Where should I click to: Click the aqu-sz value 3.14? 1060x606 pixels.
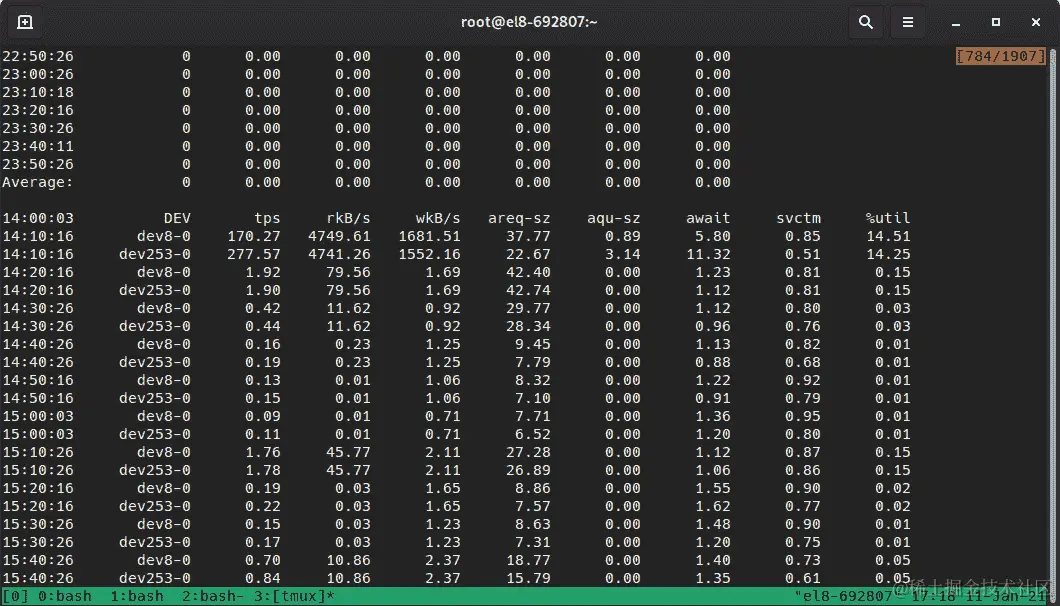click(x=623, y=254)
